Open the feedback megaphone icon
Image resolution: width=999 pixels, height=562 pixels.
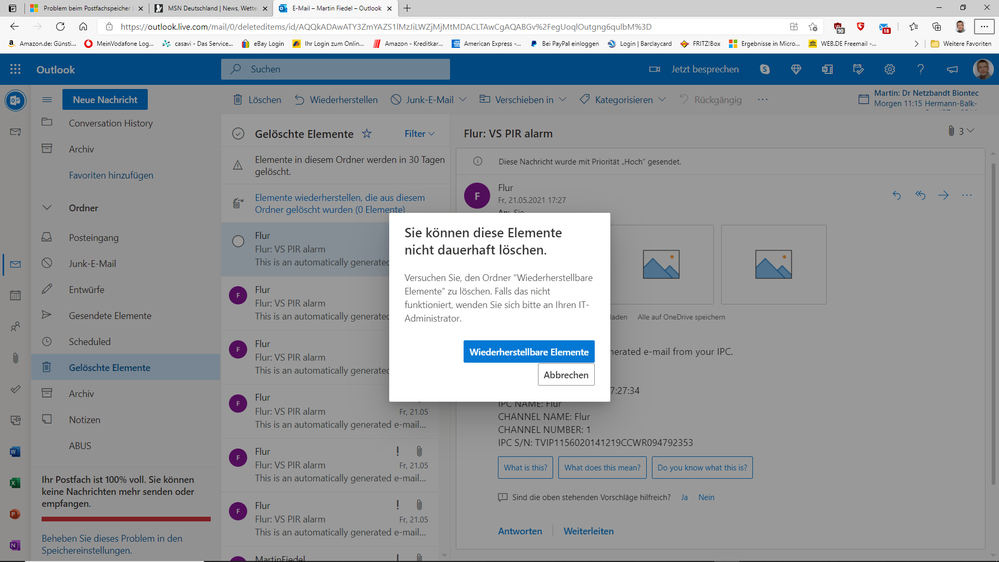[952, 69]
